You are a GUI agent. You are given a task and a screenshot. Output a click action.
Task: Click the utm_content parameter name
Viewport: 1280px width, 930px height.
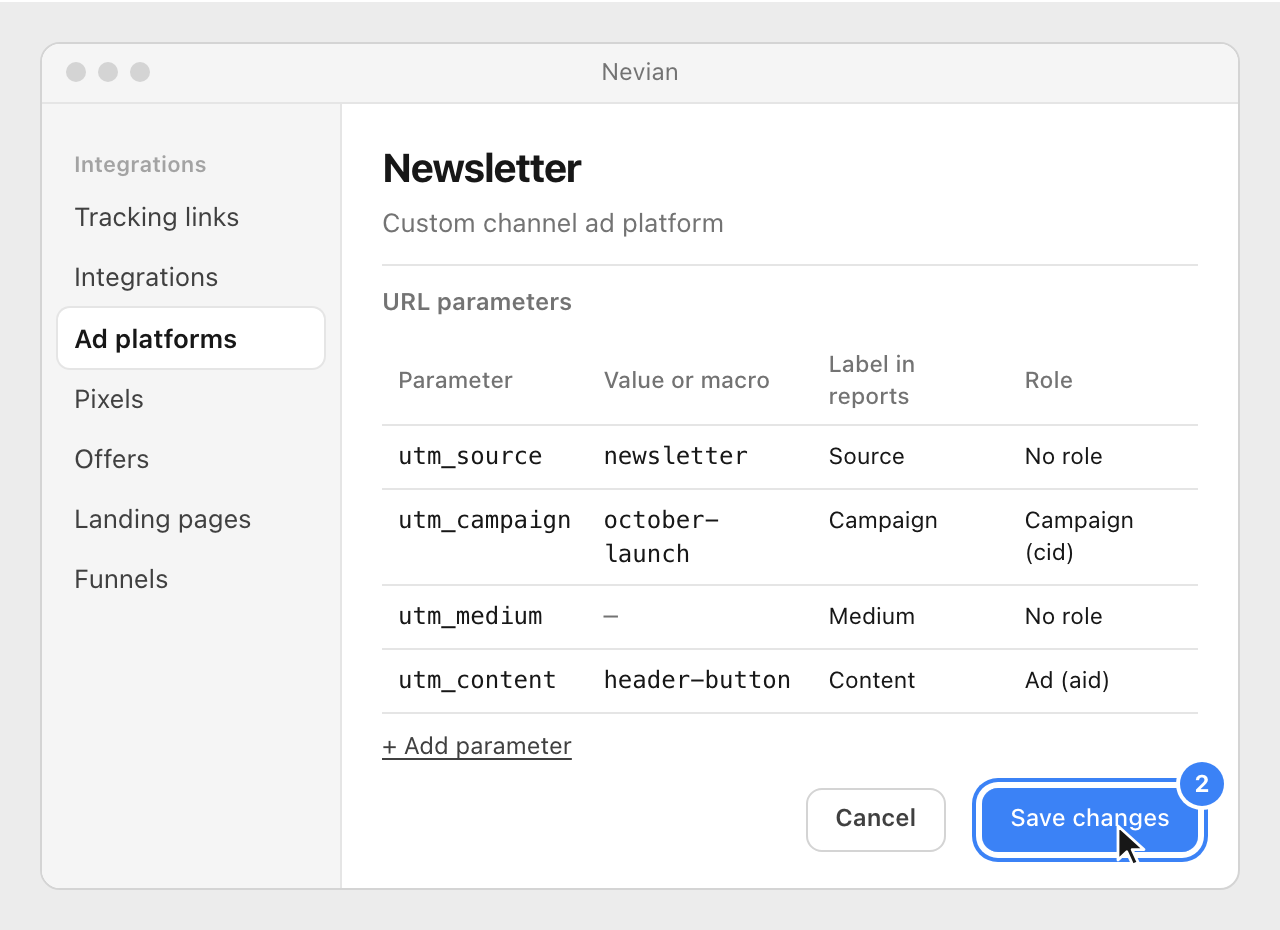pyautogui.click(x=477, y=680)
